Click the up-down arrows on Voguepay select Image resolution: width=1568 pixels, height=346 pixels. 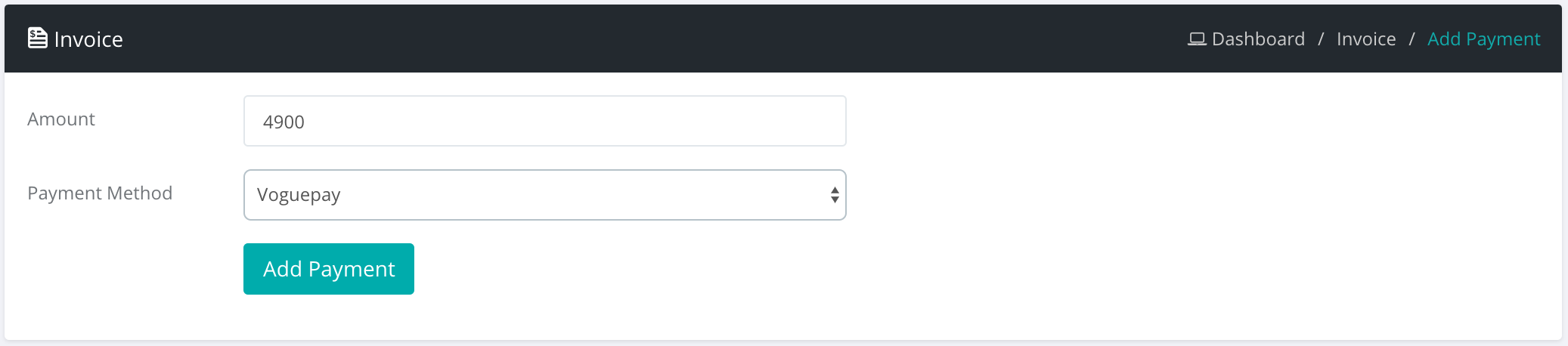(835, 195)
